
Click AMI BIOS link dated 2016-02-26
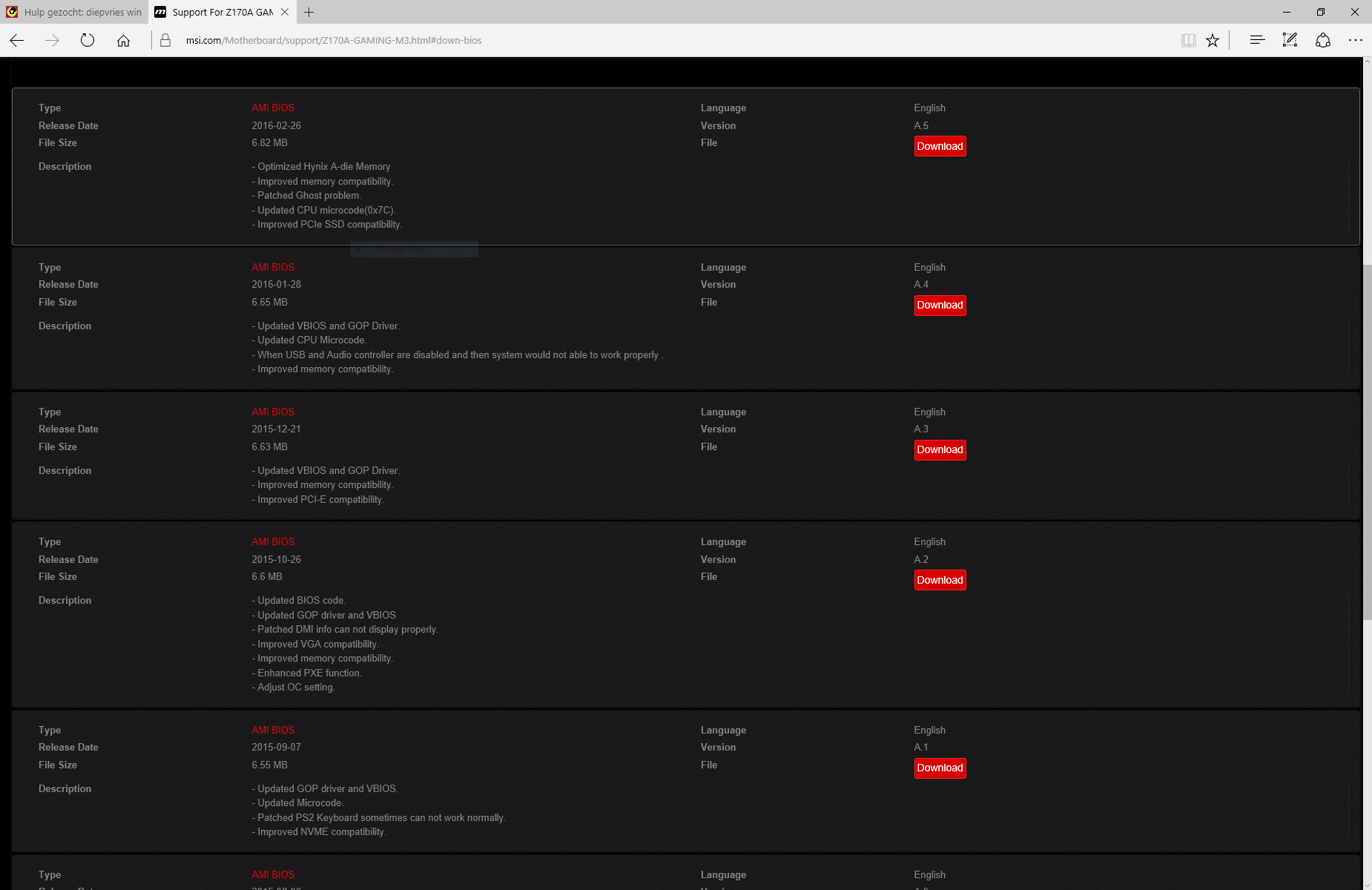[273, 108]
